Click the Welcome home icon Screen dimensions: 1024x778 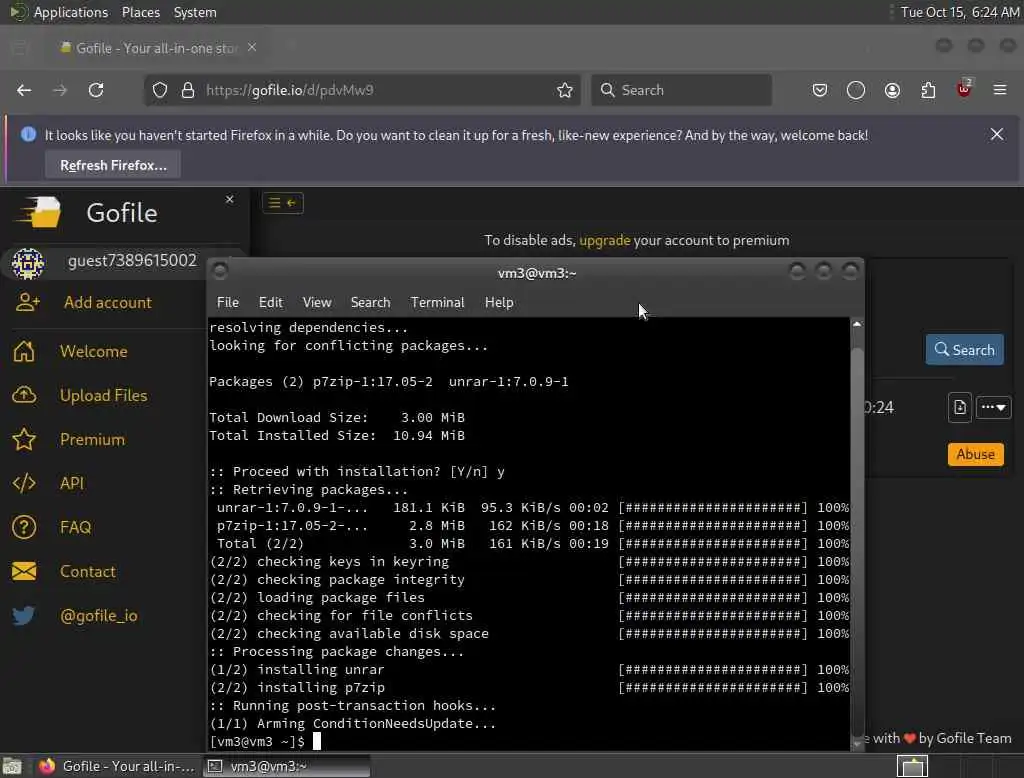[x=24, y=351]
